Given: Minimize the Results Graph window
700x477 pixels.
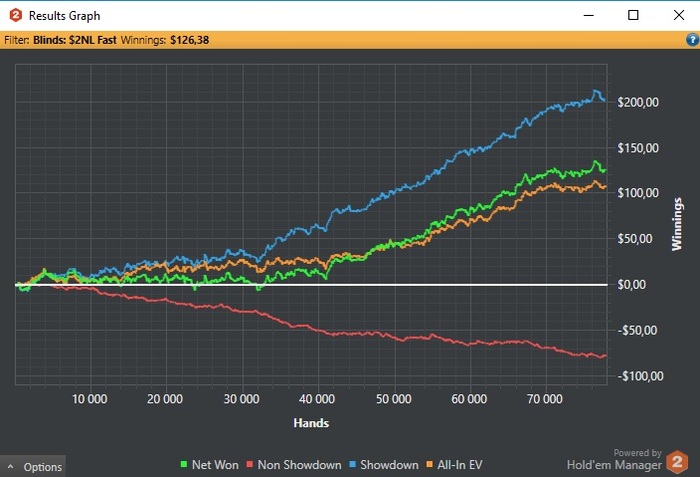Looking at the screenshot, I should (x=589, y=15).
